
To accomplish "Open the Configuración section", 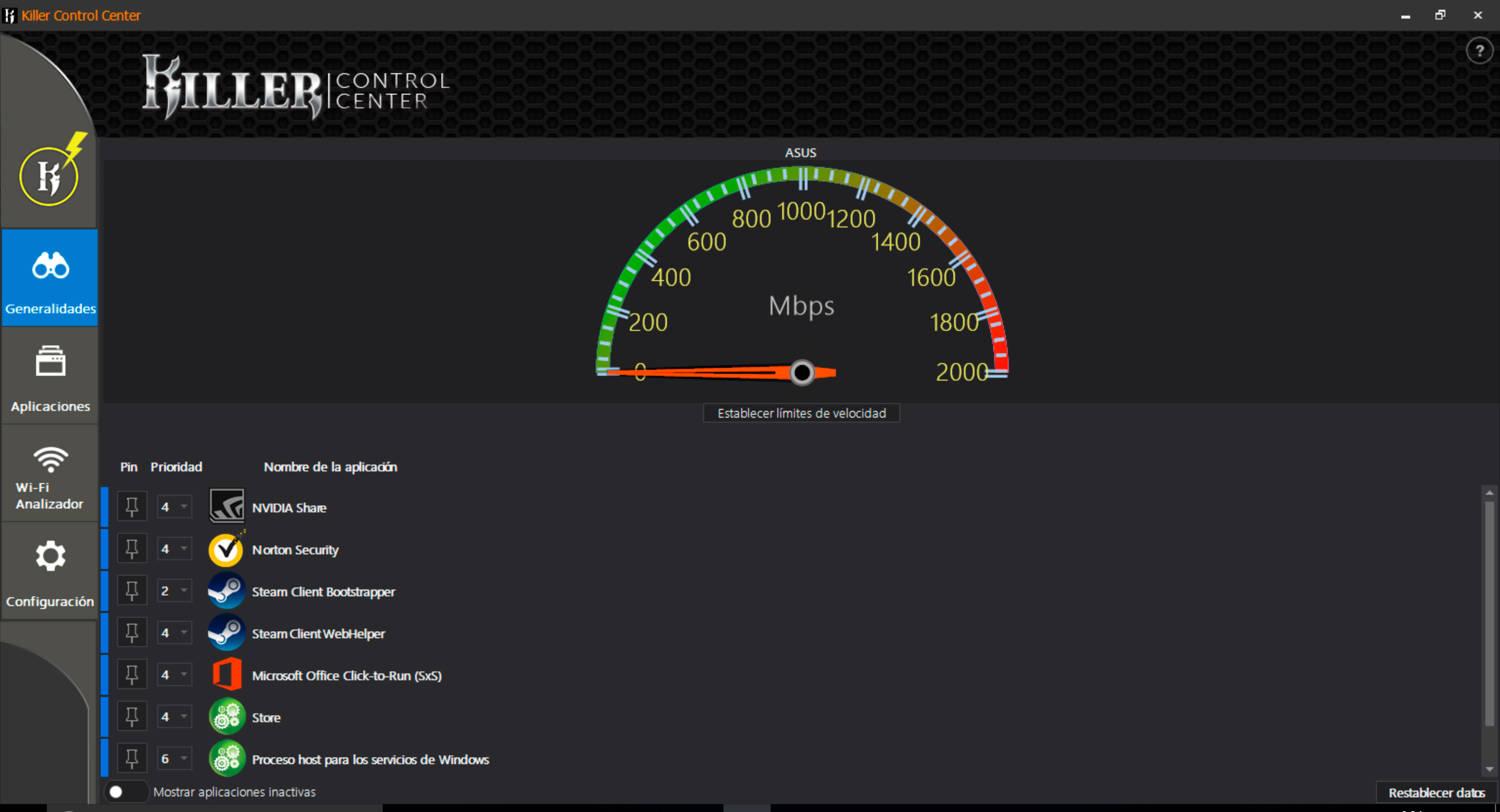I will 50,571.
